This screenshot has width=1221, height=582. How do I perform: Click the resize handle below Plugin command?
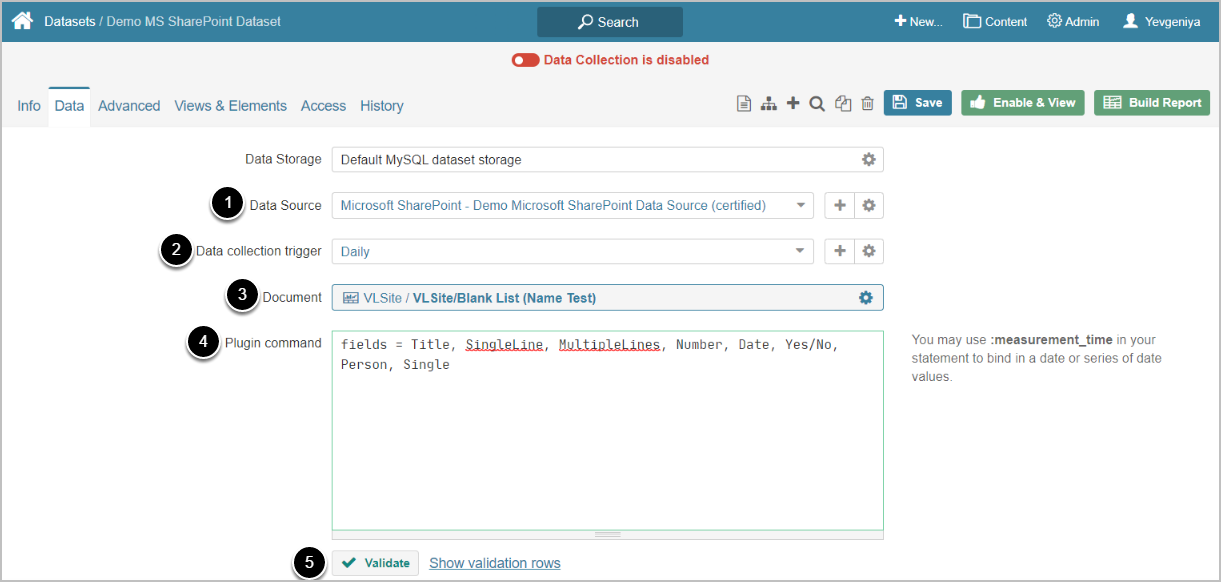pyautogui.click(x=607, y=535)
